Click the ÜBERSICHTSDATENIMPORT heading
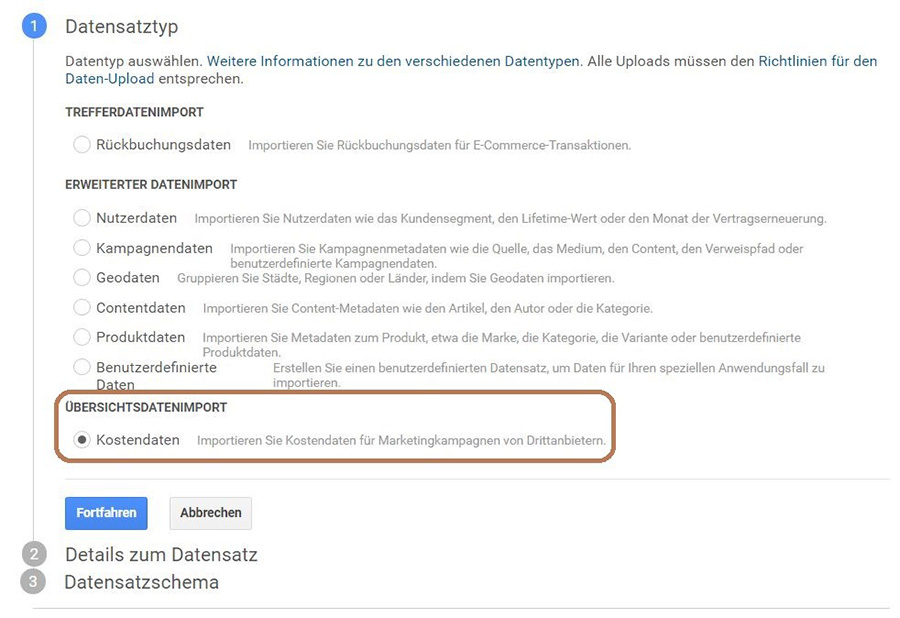900x618 pixels. 146,407
